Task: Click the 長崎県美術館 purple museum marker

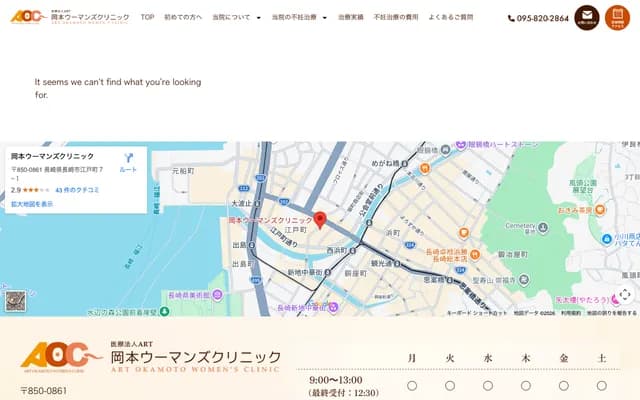Action: click(x=218, y=294)
